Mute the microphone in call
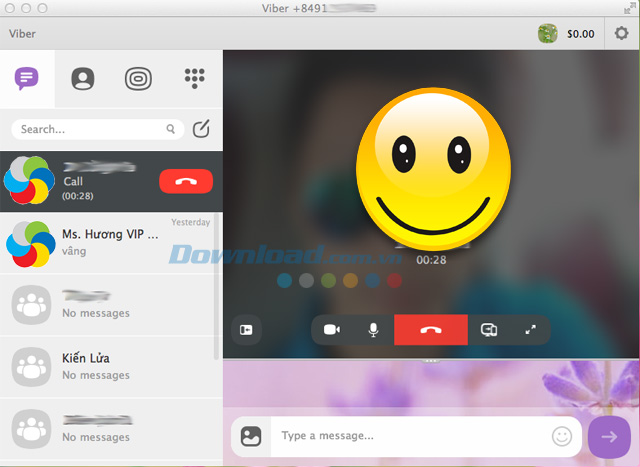The width and height of the screenshot is (640, 467). click(373, 329)
